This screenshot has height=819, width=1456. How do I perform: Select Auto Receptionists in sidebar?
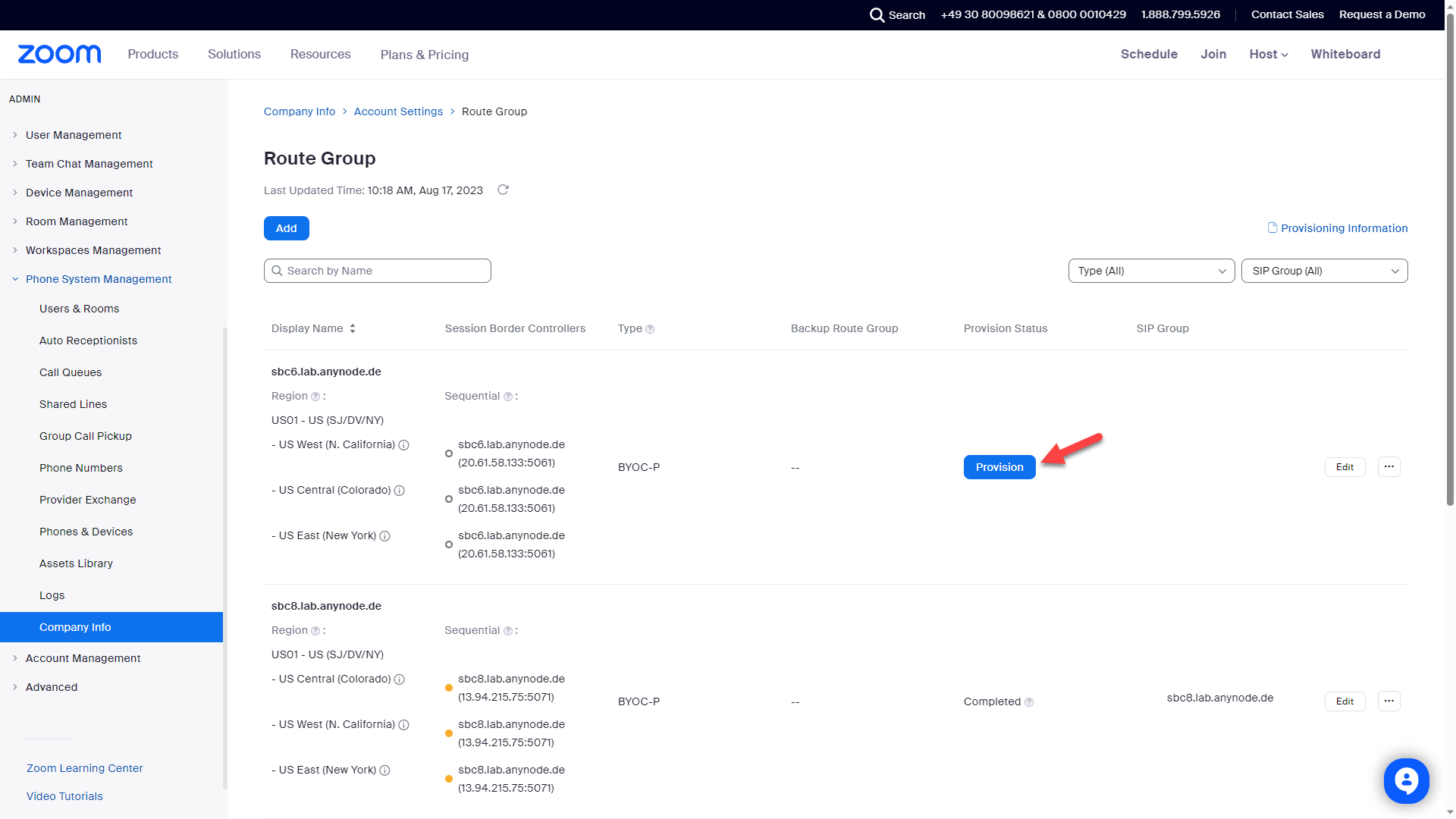tap(88, 340)
